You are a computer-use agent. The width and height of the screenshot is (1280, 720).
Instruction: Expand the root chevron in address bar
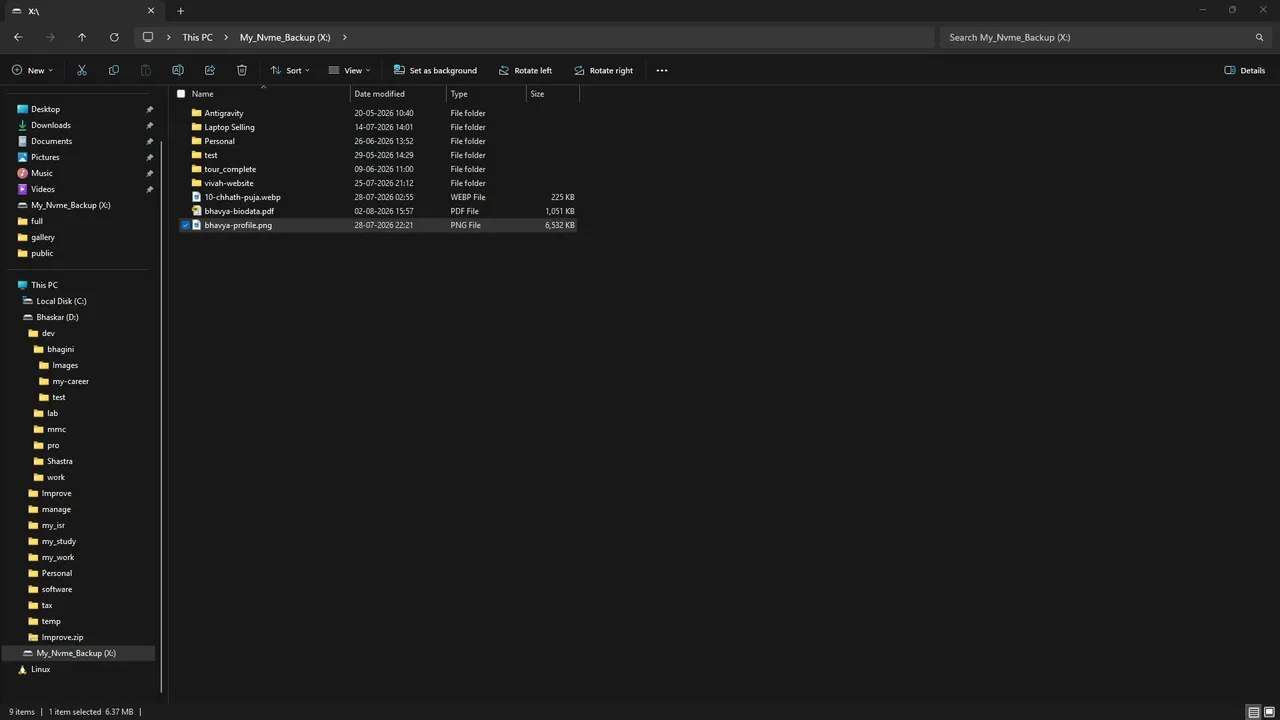(x=169, y=37)
